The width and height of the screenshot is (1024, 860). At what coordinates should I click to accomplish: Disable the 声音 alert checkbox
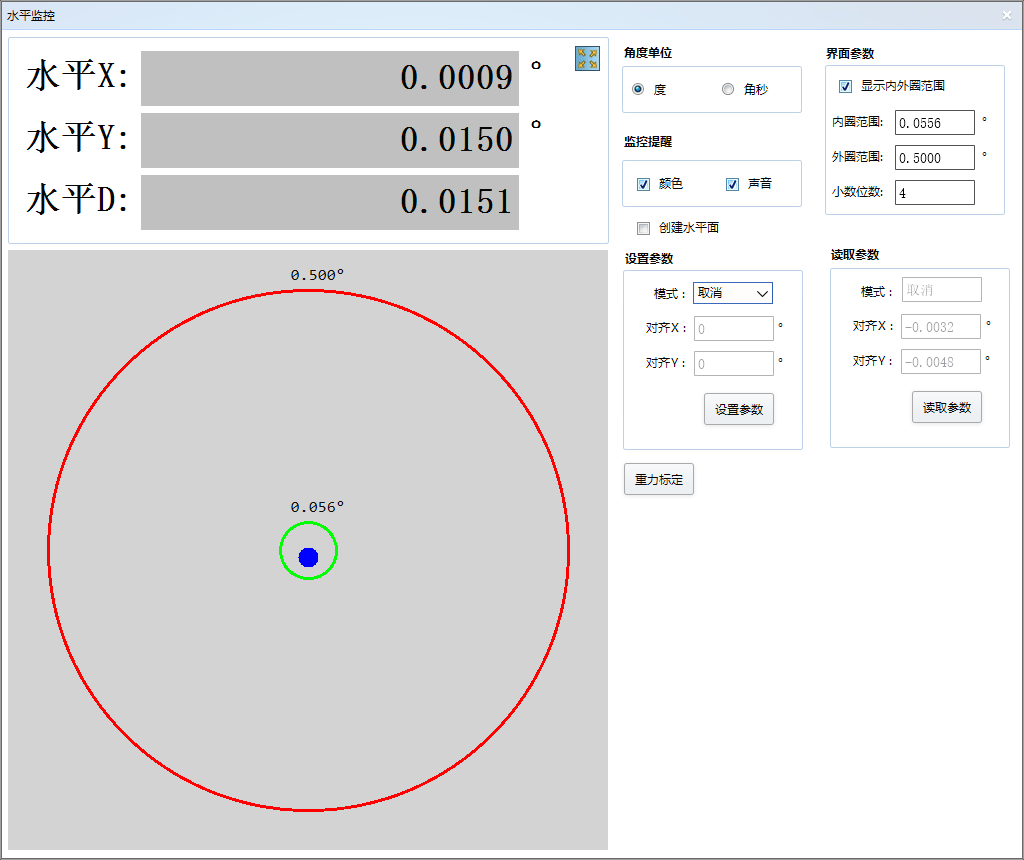pyautogui.click(x=733, y=184)
